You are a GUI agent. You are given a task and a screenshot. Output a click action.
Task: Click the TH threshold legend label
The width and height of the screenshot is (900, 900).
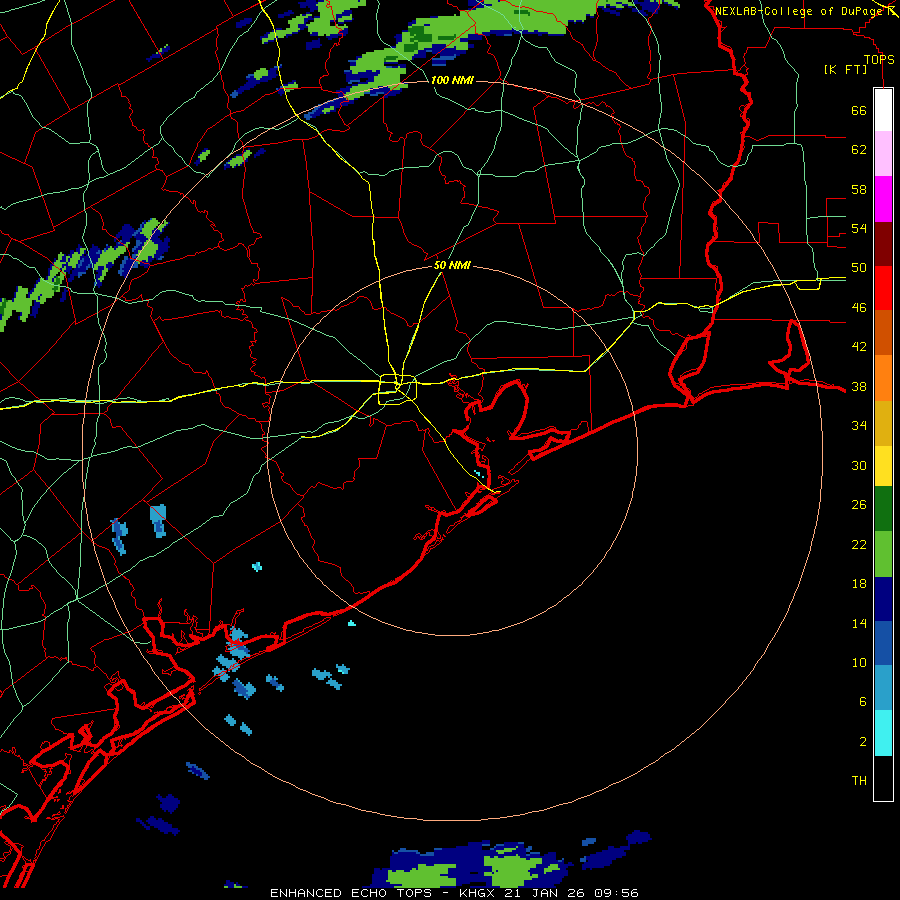pos(859,781)
